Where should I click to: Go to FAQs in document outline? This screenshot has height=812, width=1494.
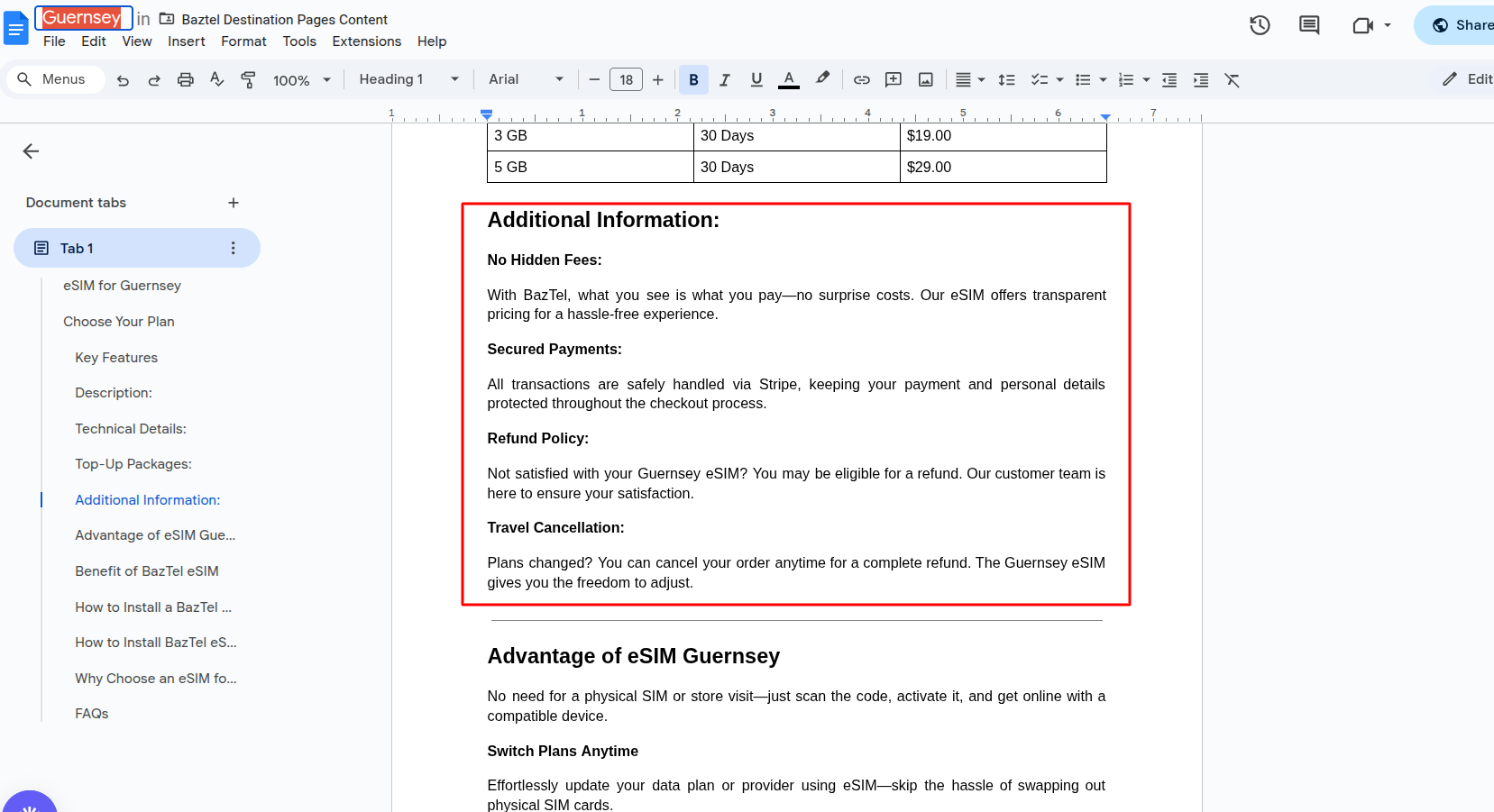pos(92,714)
